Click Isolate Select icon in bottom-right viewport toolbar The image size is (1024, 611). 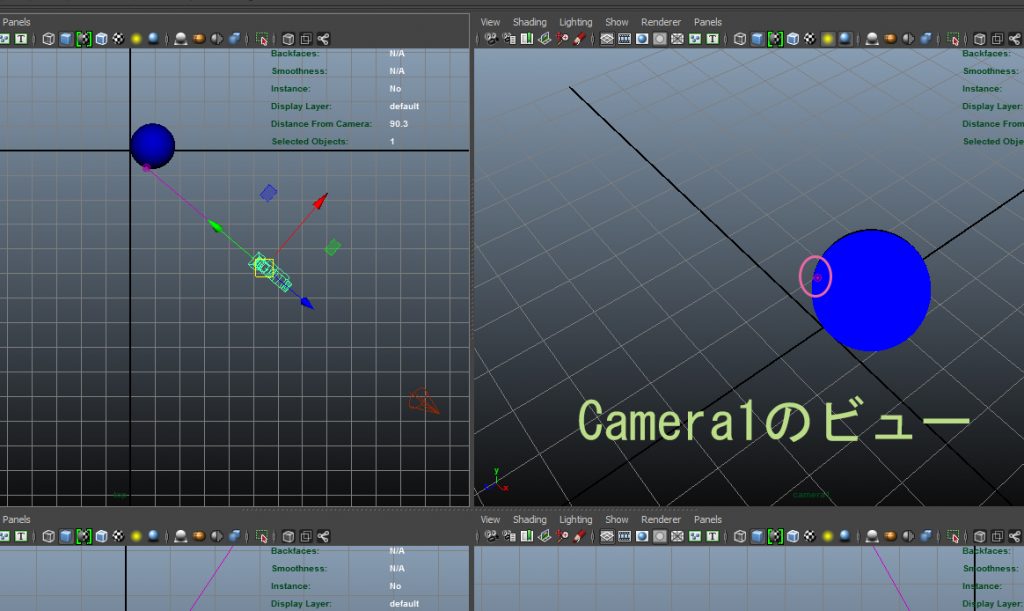pos(953,537)
